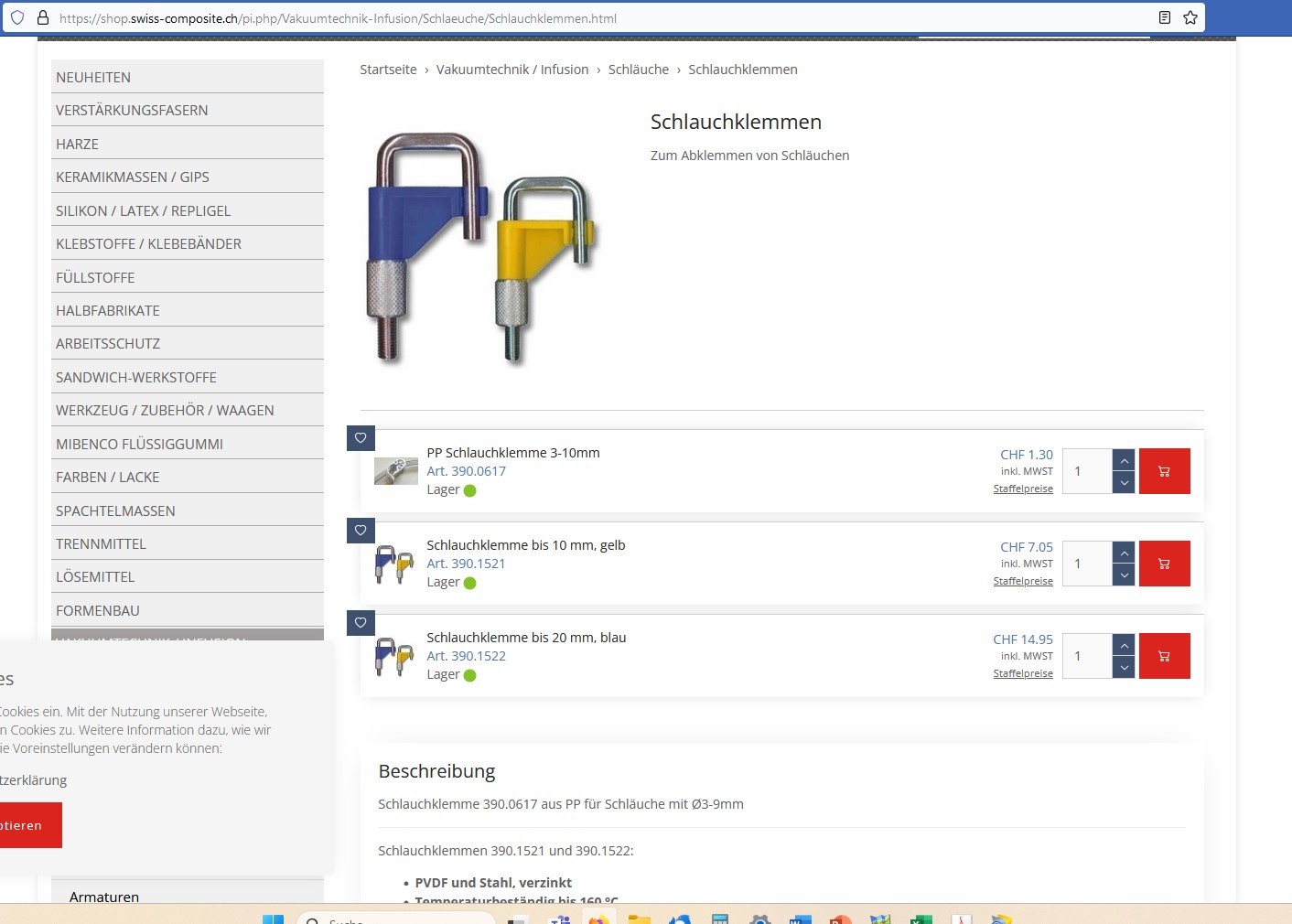Open HALBFABRIKATE category
The height and width of the screenshot is (924, 1292).
point(188,310)
